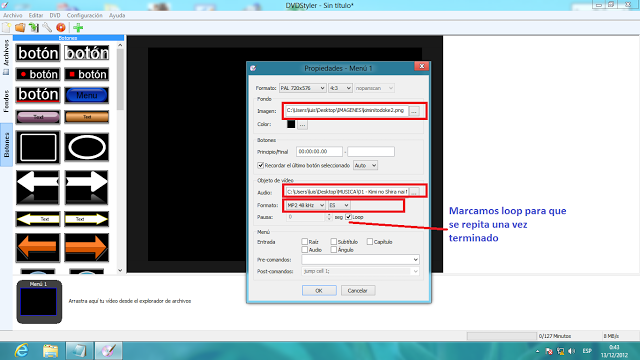Click the New project toolbar icon
Screen dimensions: 640x360
(7, 28)
